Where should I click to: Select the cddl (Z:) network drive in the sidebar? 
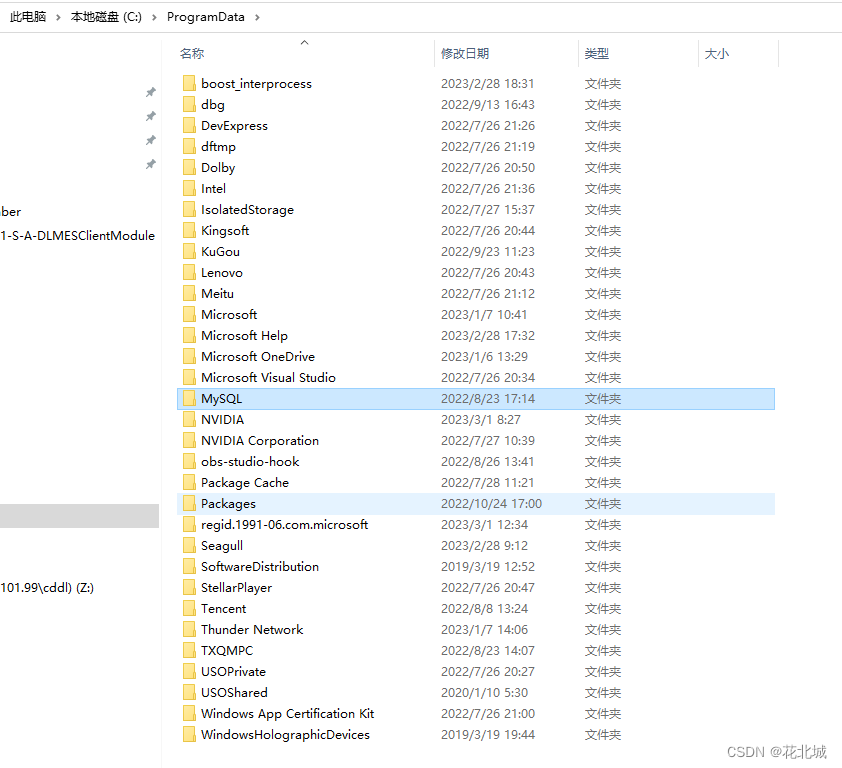pyautogui.click(x=47, y=588)
